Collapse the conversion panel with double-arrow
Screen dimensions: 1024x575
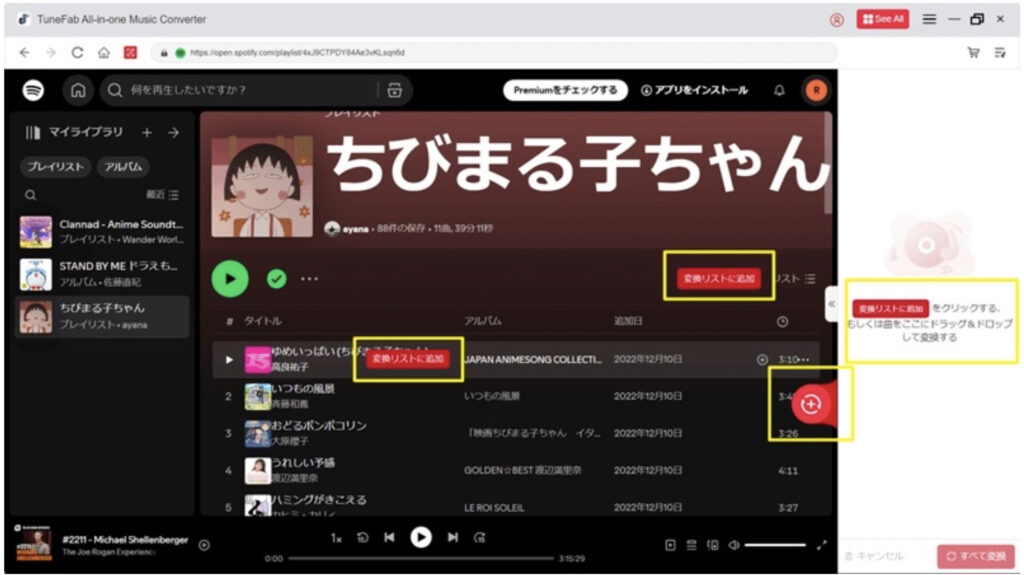(830, 304)
